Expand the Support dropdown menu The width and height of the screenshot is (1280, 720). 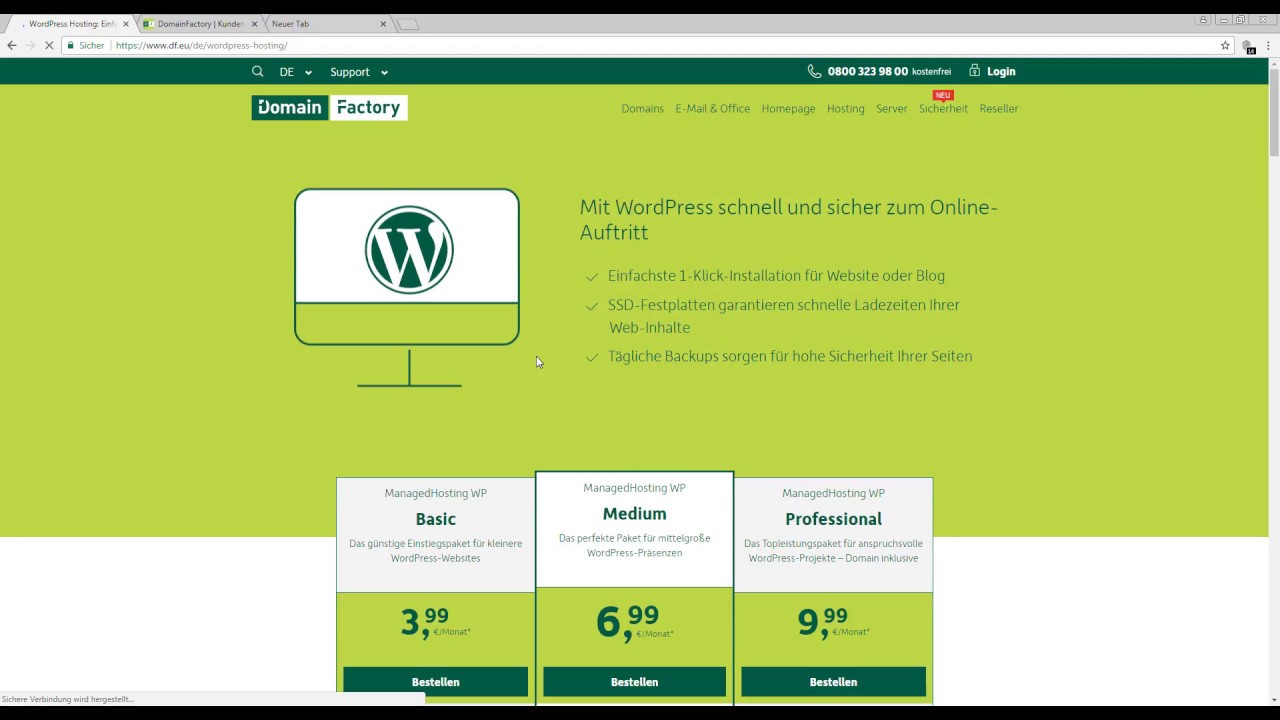[x=359, y=72]
